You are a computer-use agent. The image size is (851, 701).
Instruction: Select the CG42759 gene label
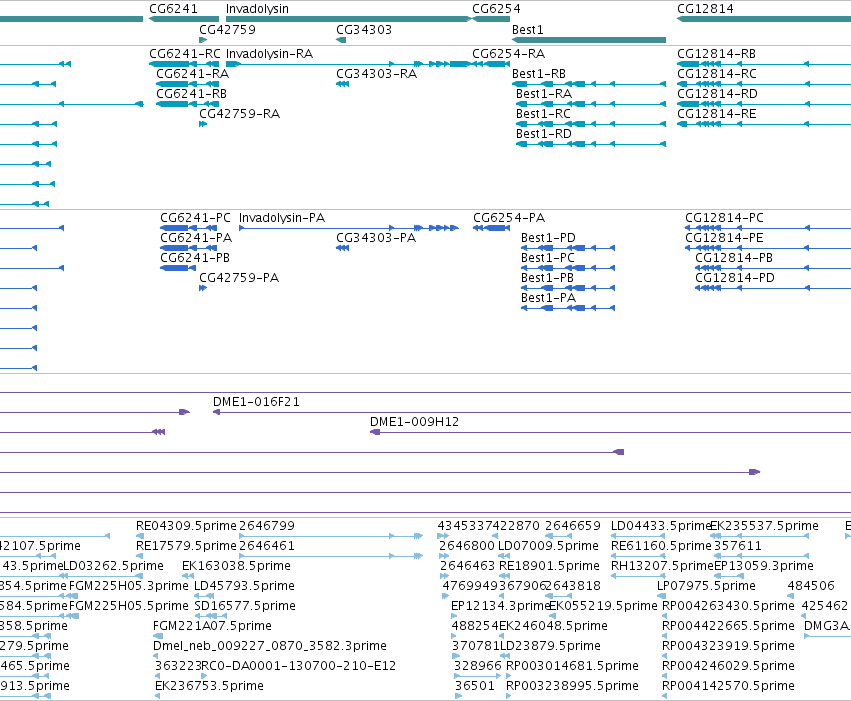[x=227, y=29]
